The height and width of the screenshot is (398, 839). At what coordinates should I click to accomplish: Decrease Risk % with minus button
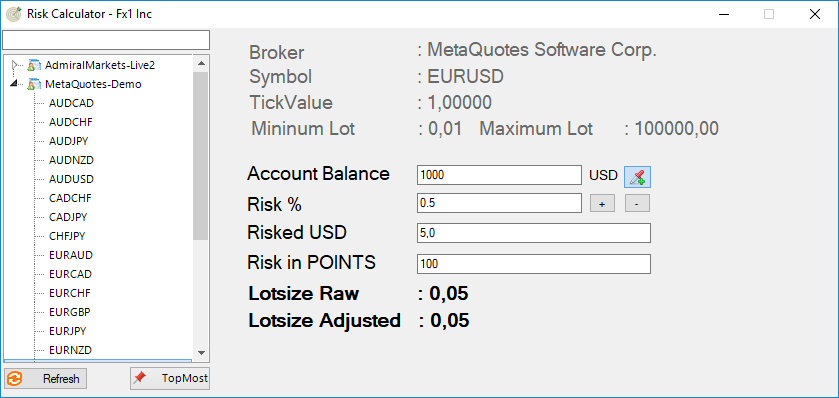[637, 203]
